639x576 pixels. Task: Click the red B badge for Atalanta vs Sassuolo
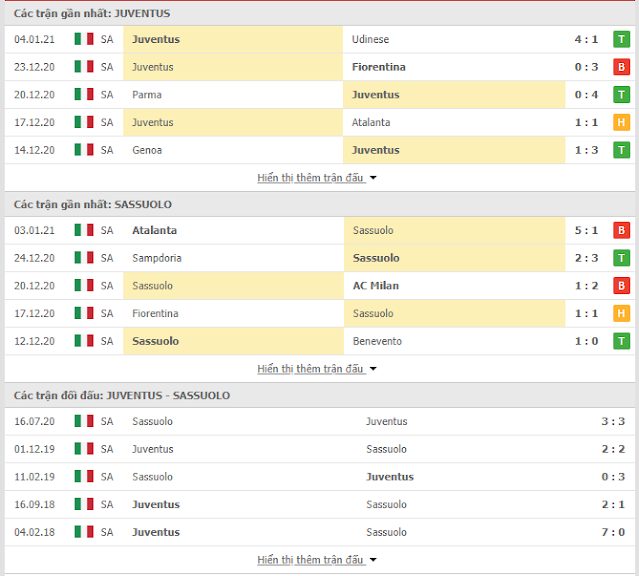(621, 231)
